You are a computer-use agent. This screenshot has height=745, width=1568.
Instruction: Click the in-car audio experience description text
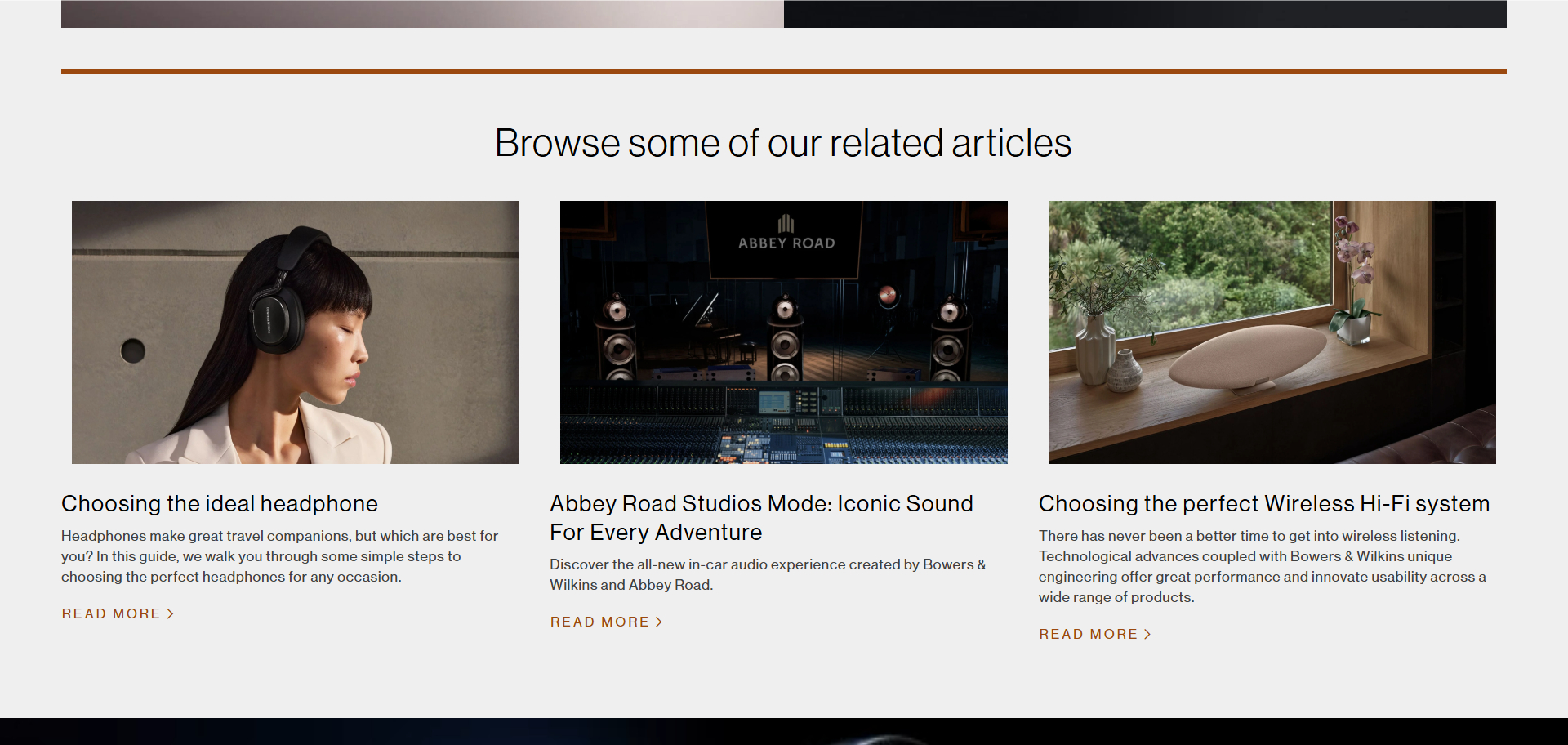point(767,574)
